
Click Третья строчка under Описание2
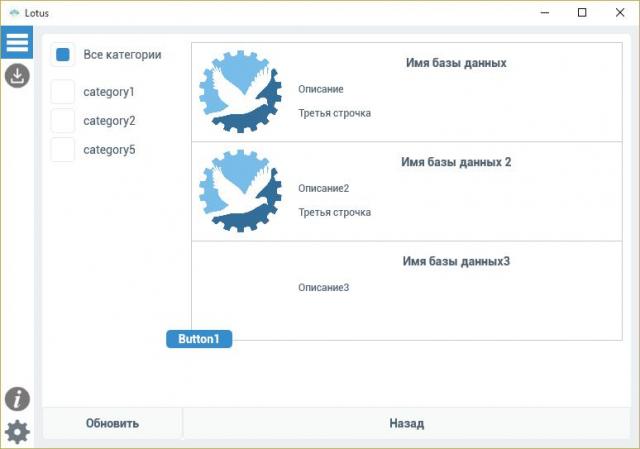pos(334,212)
